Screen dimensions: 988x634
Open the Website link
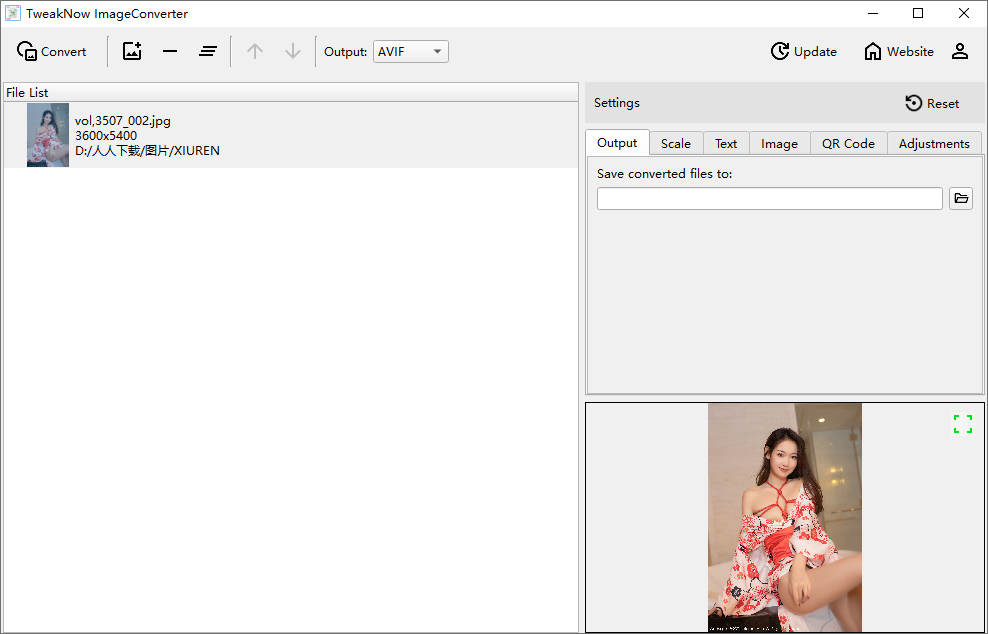[x=898, y=52]
